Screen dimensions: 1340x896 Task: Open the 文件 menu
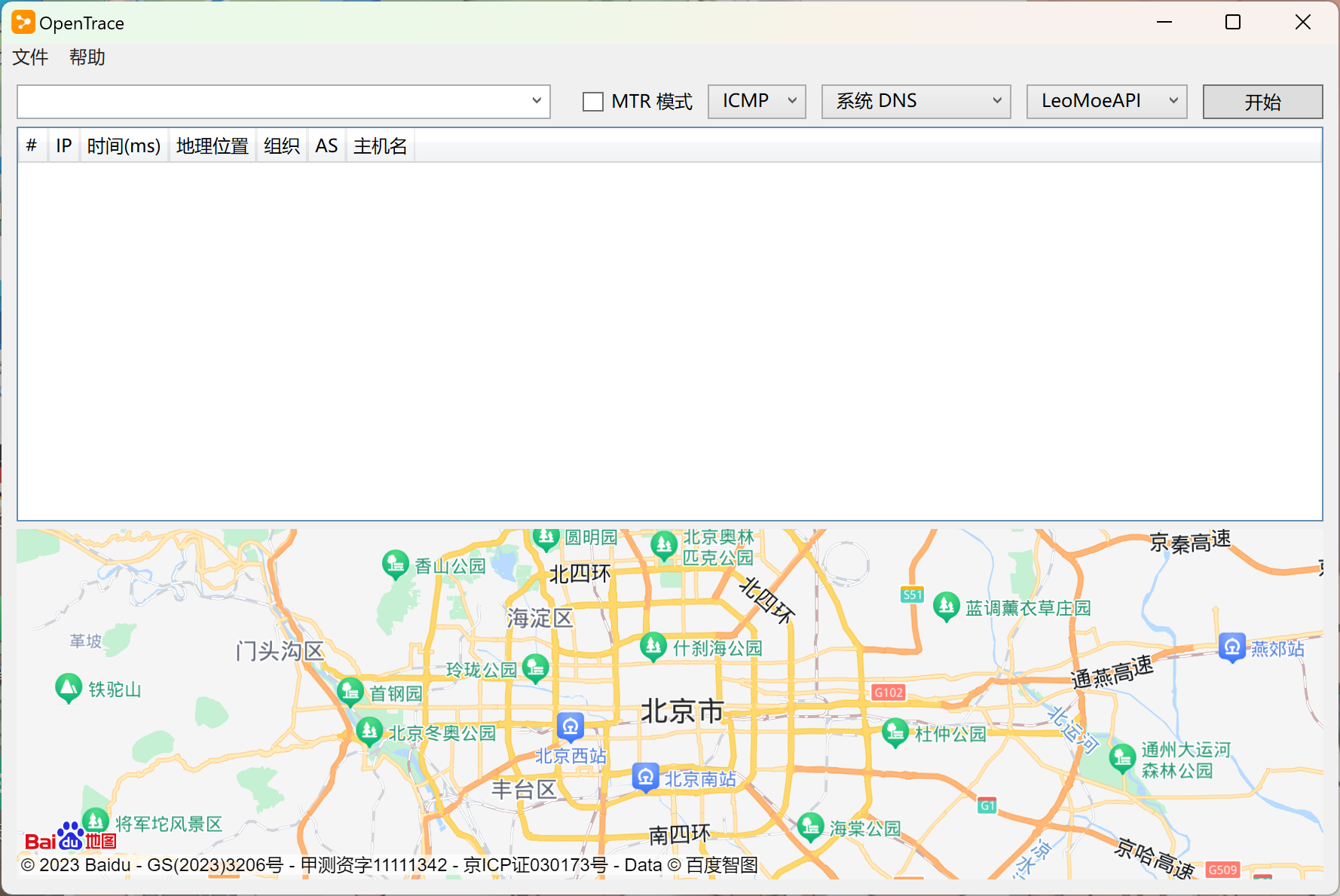point(29,57)
